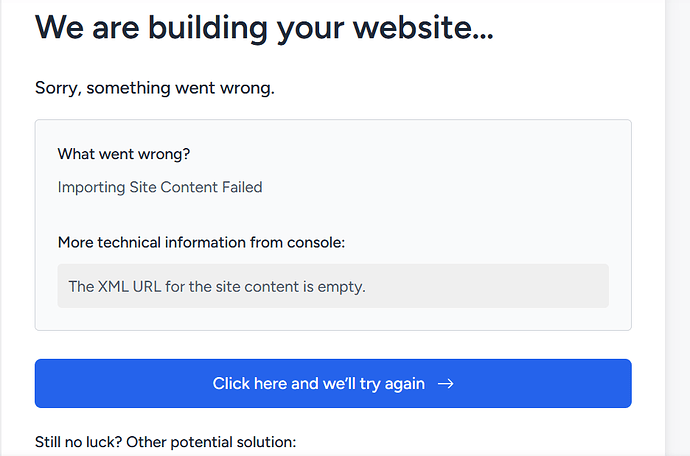Click the 'We are building your website...' heading
The width and height of the screenshot is (690, 456).
tap(264, 27)
